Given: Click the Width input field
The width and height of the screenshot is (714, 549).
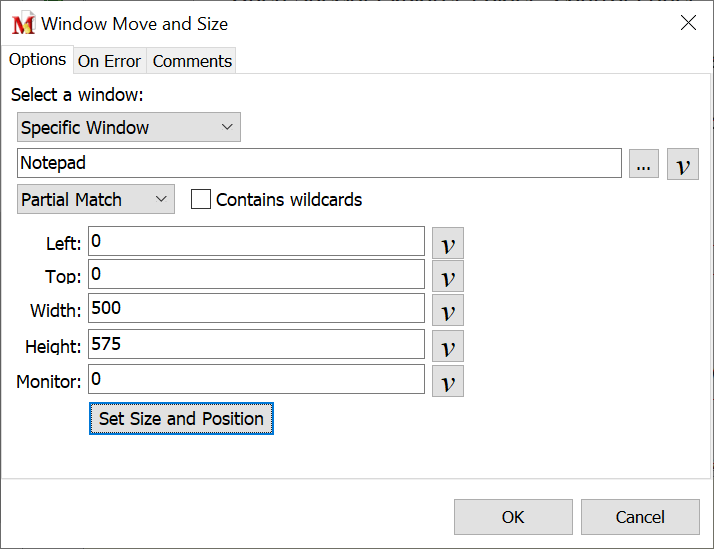Looking at the screenshot, I should pyautogui.click(x=257, y=308).
